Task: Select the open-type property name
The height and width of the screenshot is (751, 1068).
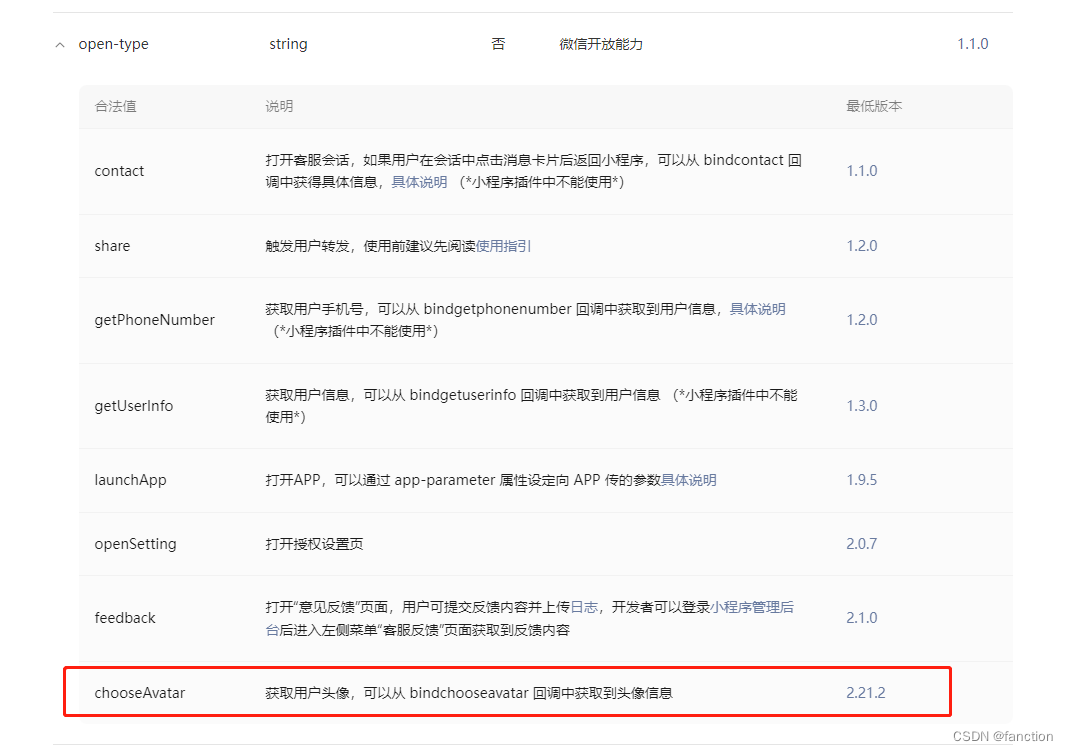Action: [x=113, y=44]
